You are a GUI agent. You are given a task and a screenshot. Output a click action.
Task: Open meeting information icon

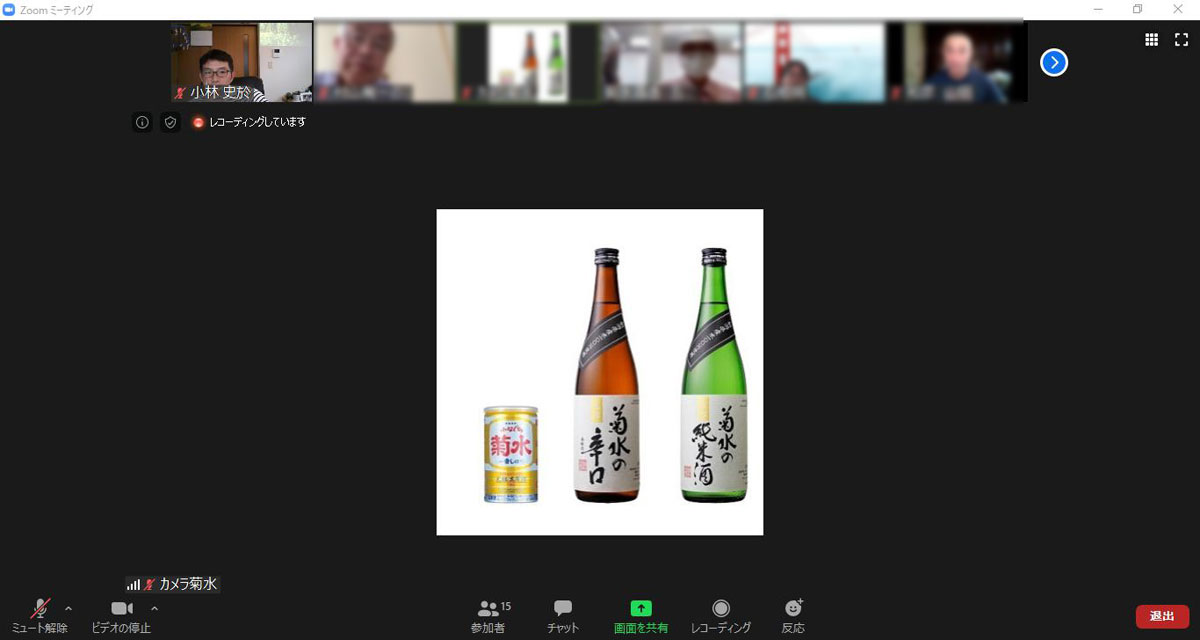(x=142, y=122)
